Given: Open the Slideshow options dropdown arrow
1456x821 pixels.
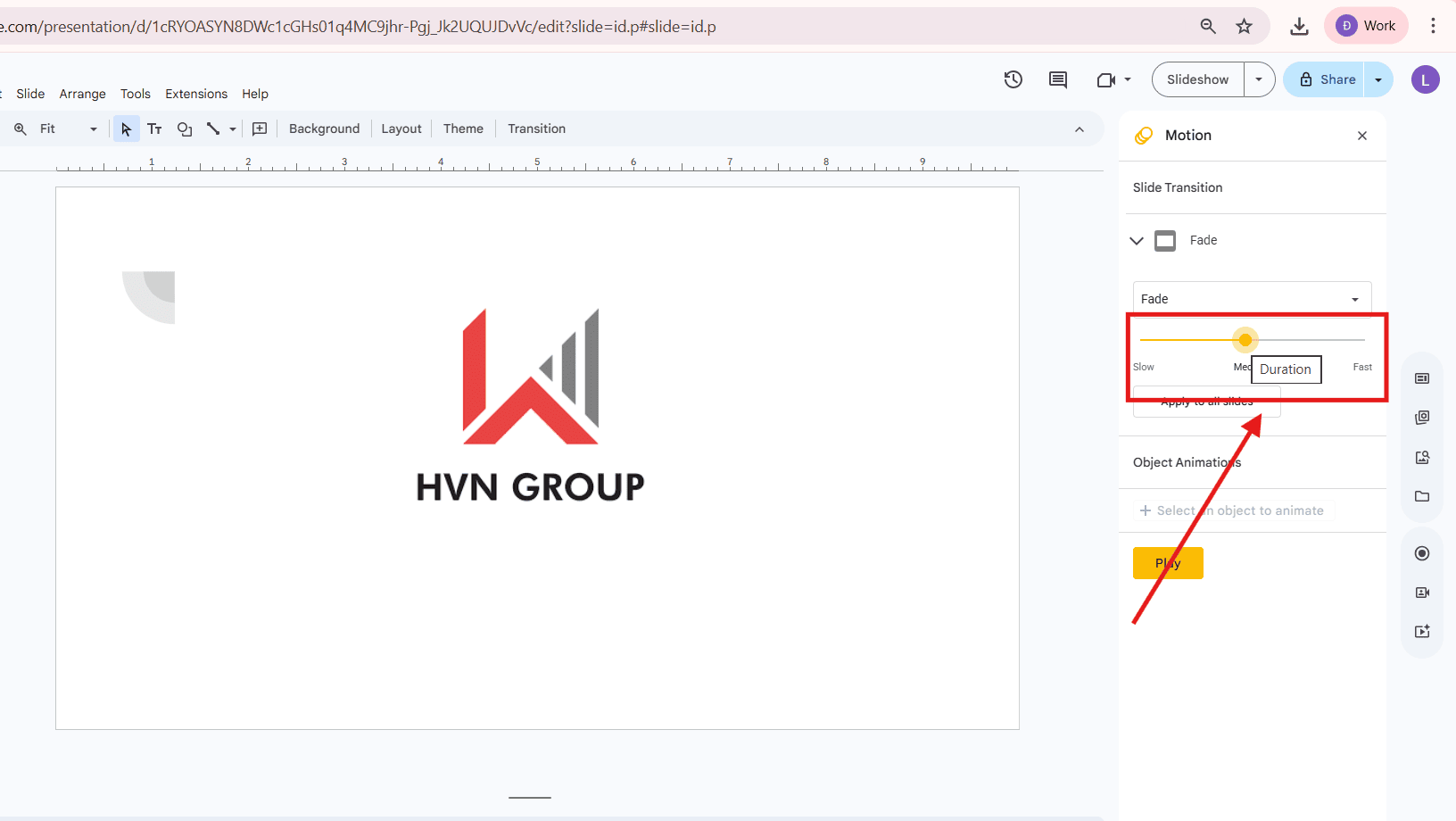Looking at the screenshot, I should [x=1259, y=79].
